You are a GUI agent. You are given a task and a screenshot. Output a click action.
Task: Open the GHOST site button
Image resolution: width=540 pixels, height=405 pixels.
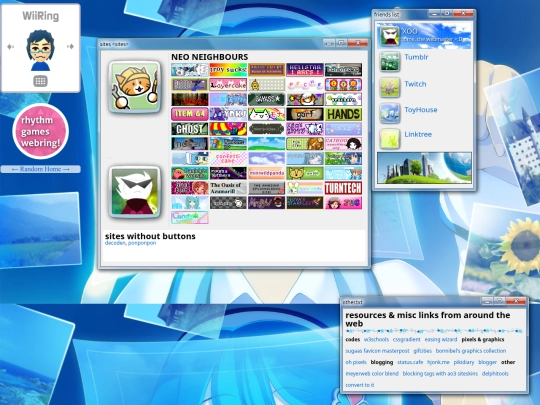(x=190, y=129)
